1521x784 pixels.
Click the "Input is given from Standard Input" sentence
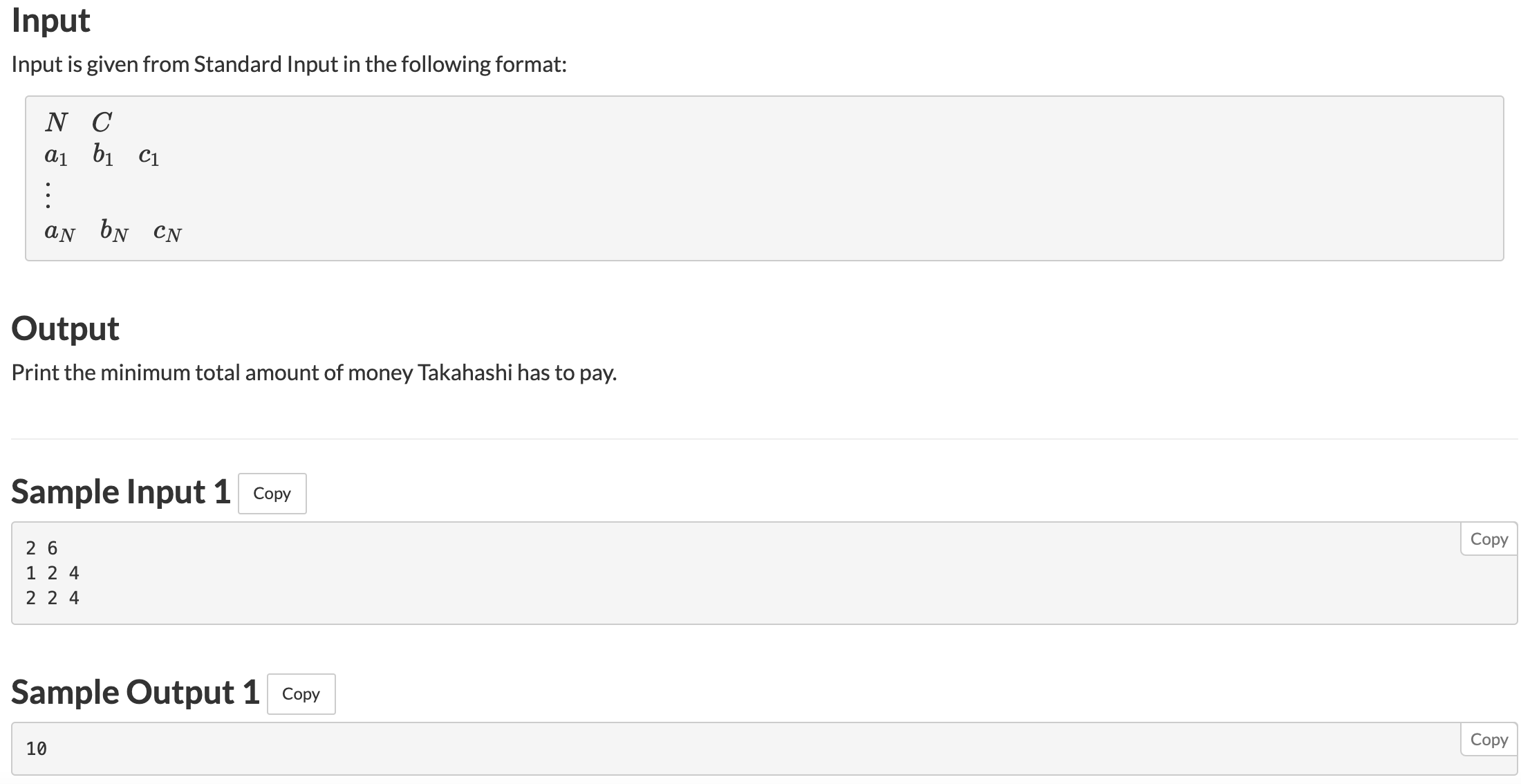[289, 64]
